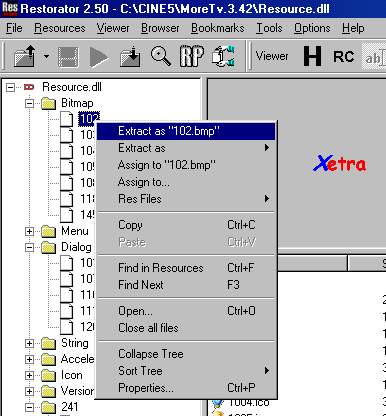Expand the Menu folder
This screenshot has height=416, width=386.
pos(30,231)
